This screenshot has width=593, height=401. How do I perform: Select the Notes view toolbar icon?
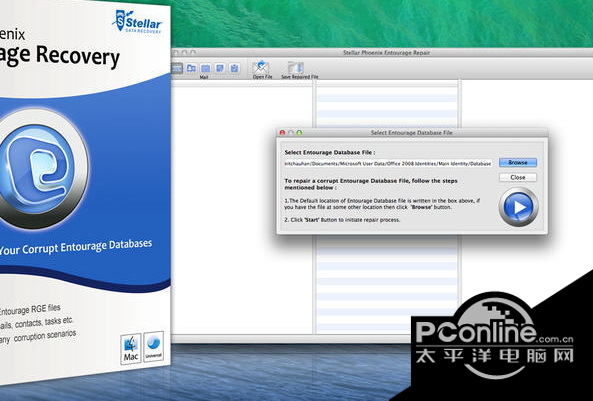tap(220, 68)
